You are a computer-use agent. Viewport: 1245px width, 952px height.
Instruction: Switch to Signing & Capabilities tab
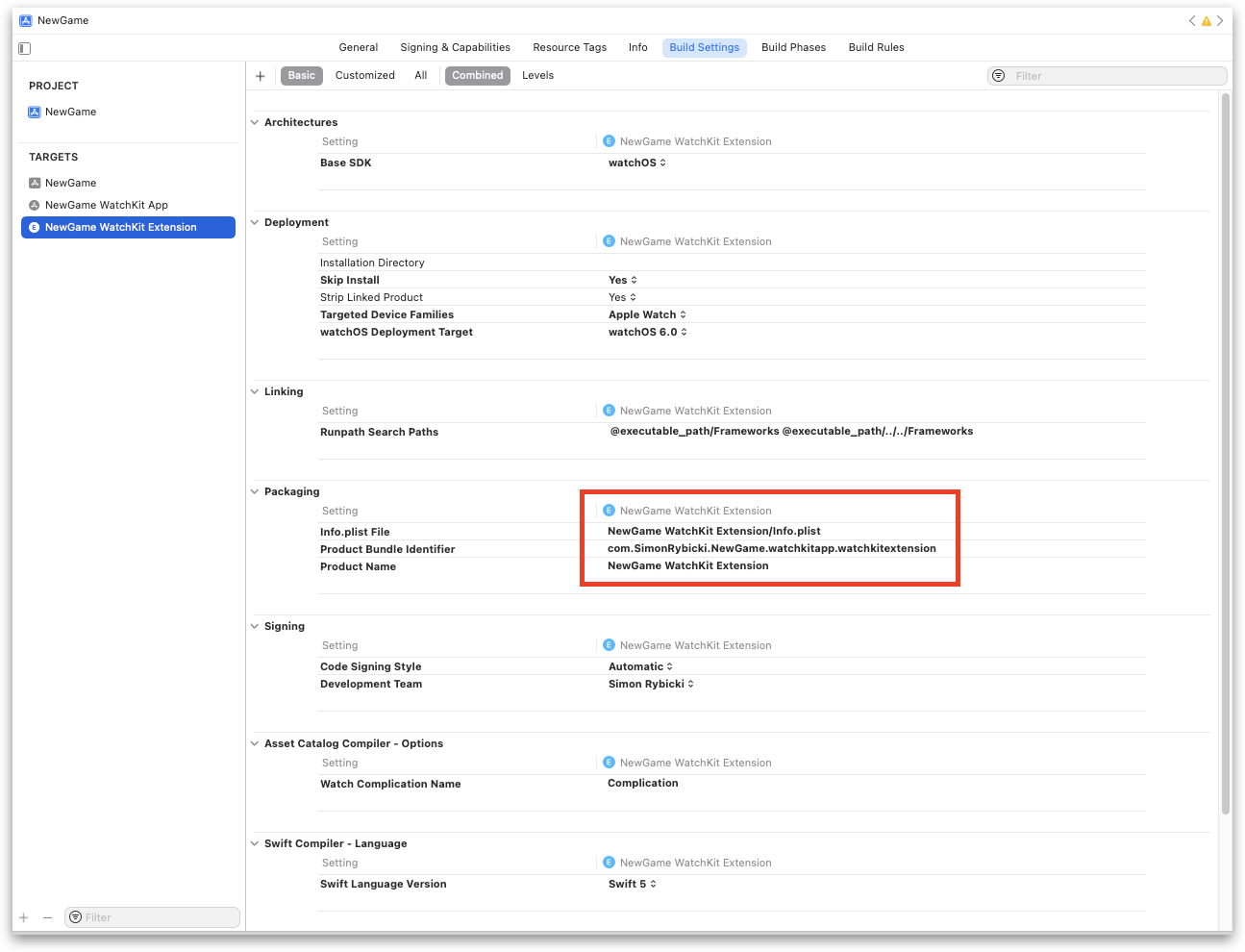(456, 47)
